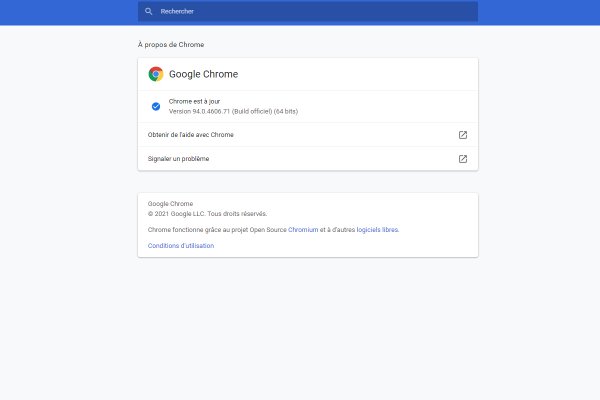
Task: Click the magnifying glass search icon
Action: [x=149, y=11]
